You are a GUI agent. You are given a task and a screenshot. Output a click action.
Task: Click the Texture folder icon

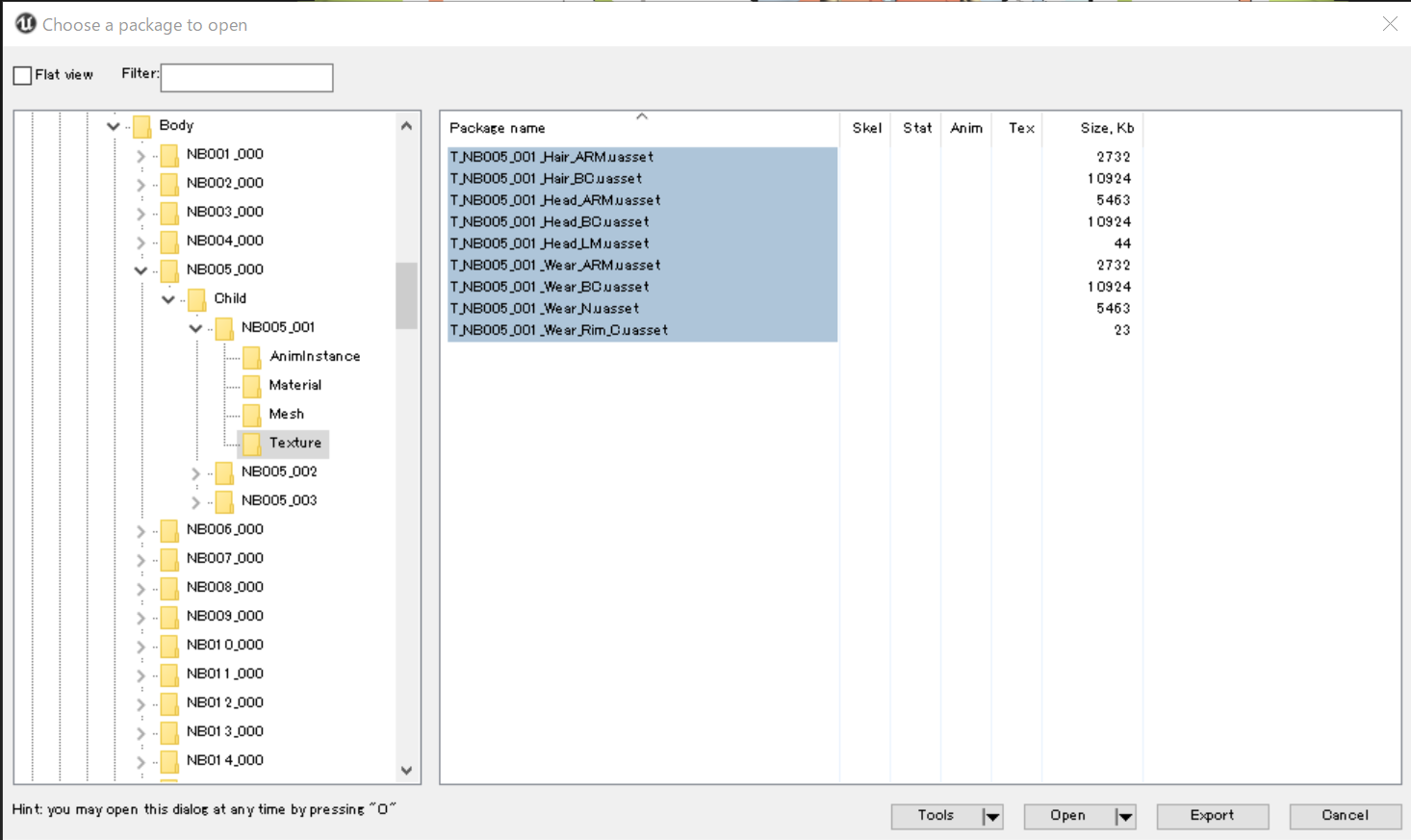coord(252,444)
